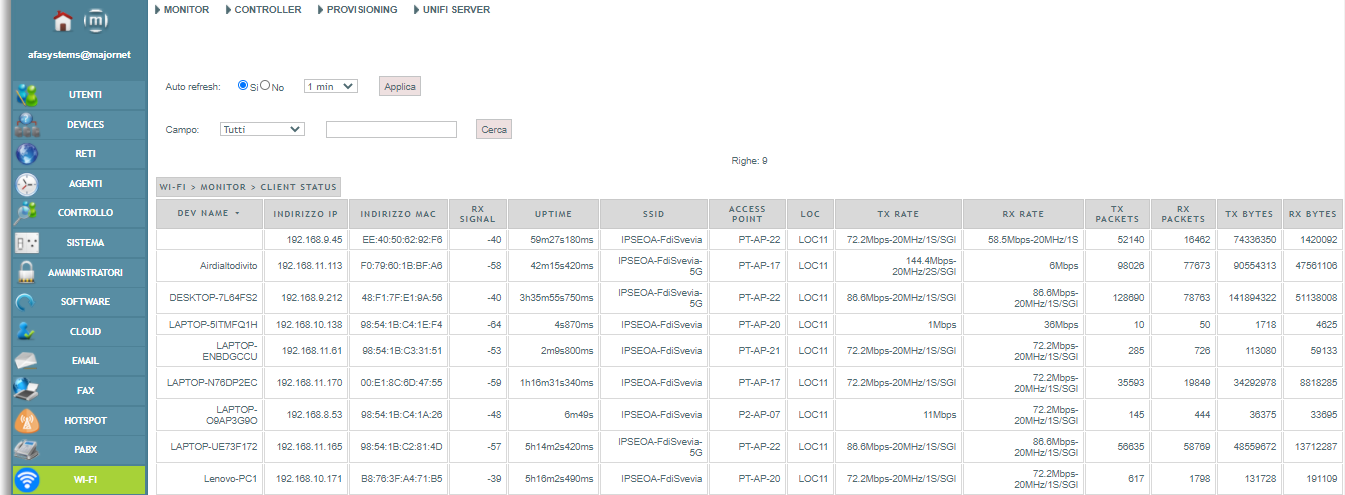
Task: Sort by RX Bytes column header
Action: (1312, 214)
